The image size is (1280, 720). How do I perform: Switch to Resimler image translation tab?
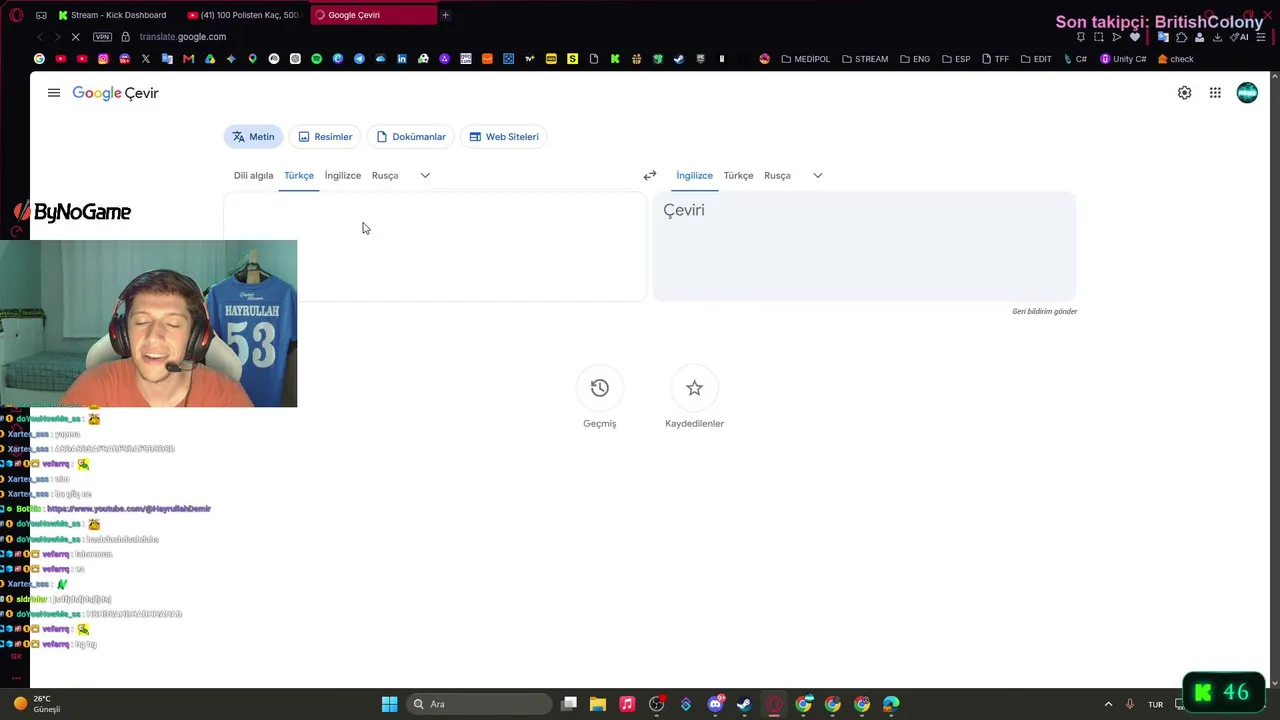tap(325, 137)
